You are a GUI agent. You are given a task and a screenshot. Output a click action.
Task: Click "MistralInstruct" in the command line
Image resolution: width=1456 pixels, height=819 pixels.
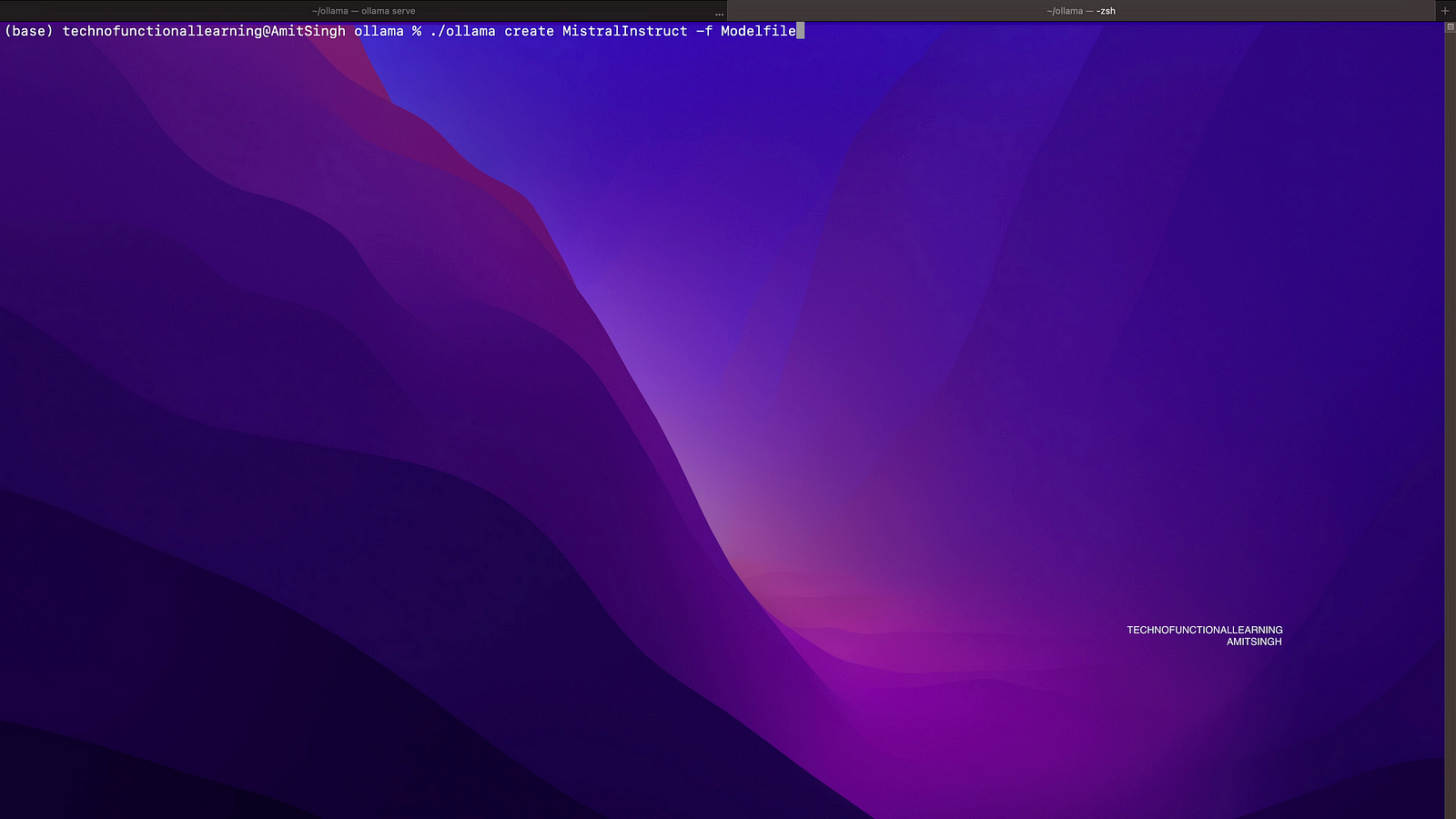click(x=624, y=31)
